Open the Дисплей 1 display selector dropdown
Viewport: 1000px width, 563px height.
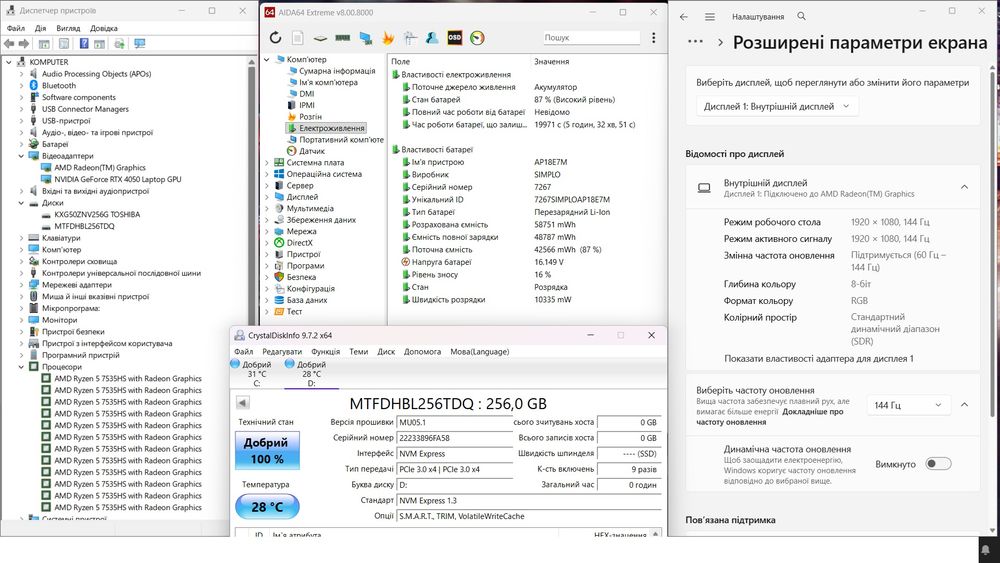776,106
